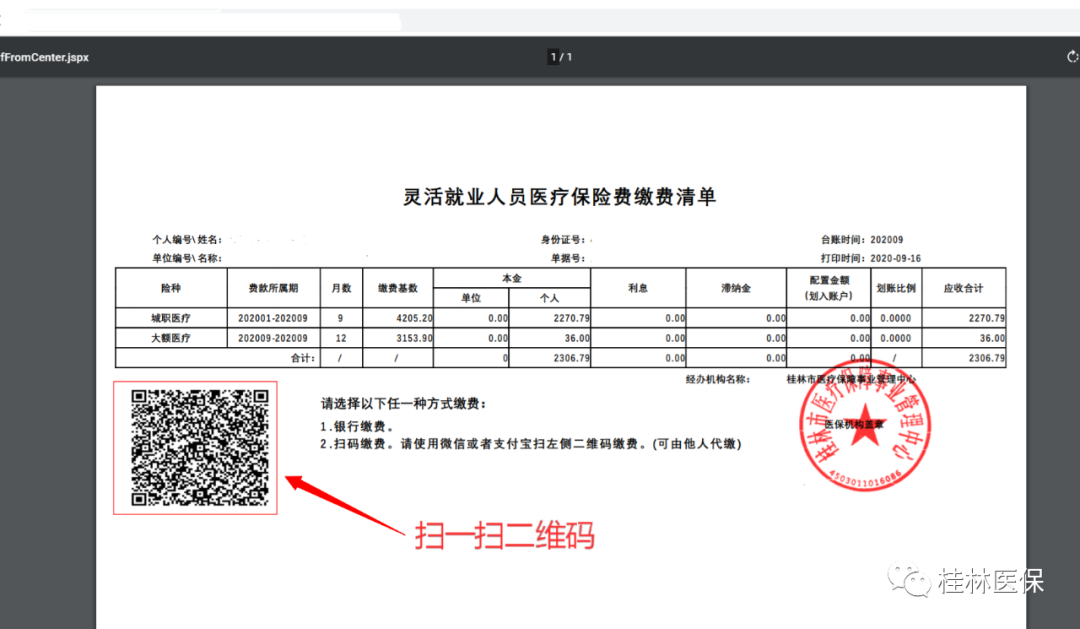Click the 个人 amount 2270.79 in 本金 column

(572, 318)
